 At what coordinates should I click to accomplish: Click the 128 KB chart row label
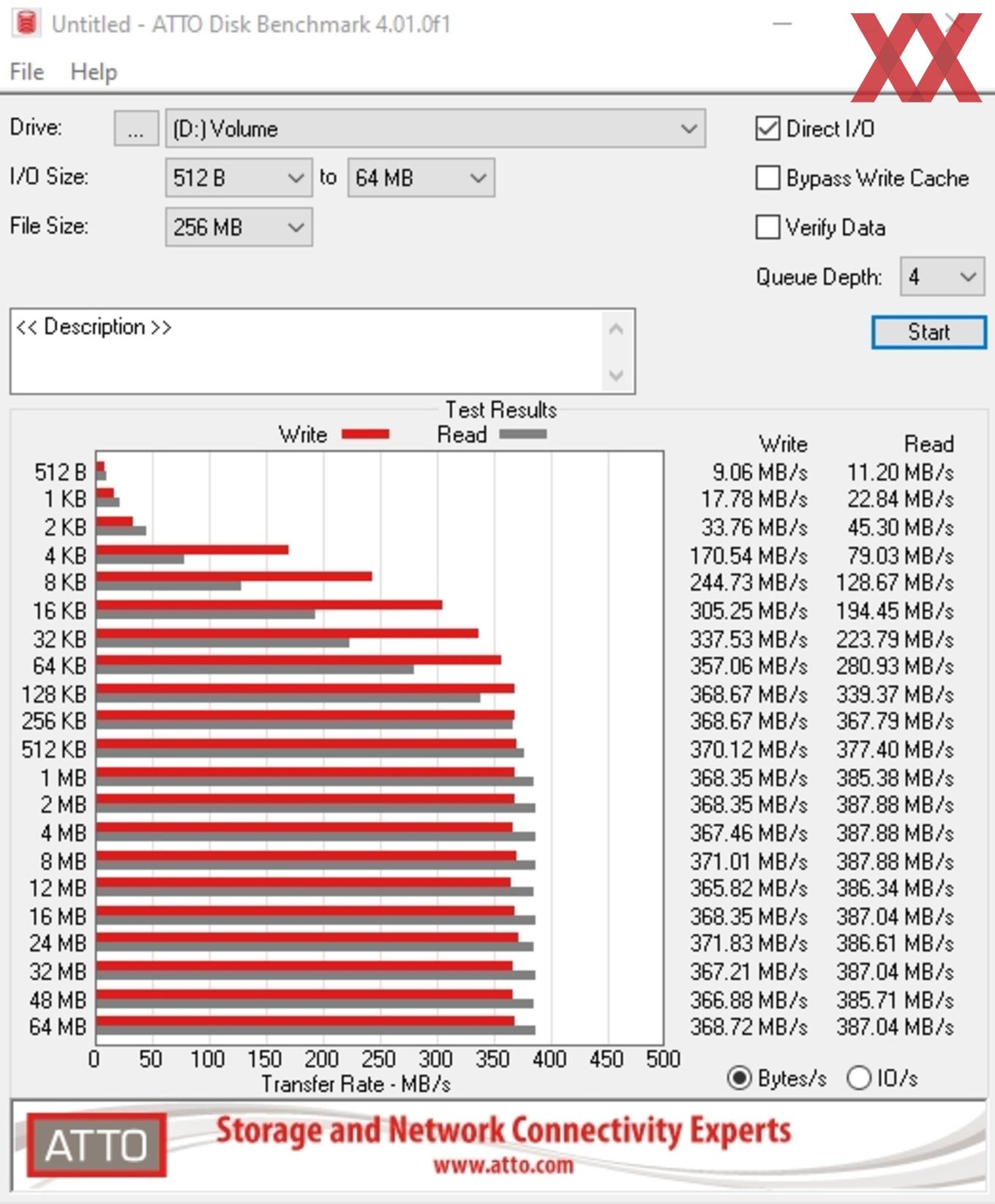[54, 694]
